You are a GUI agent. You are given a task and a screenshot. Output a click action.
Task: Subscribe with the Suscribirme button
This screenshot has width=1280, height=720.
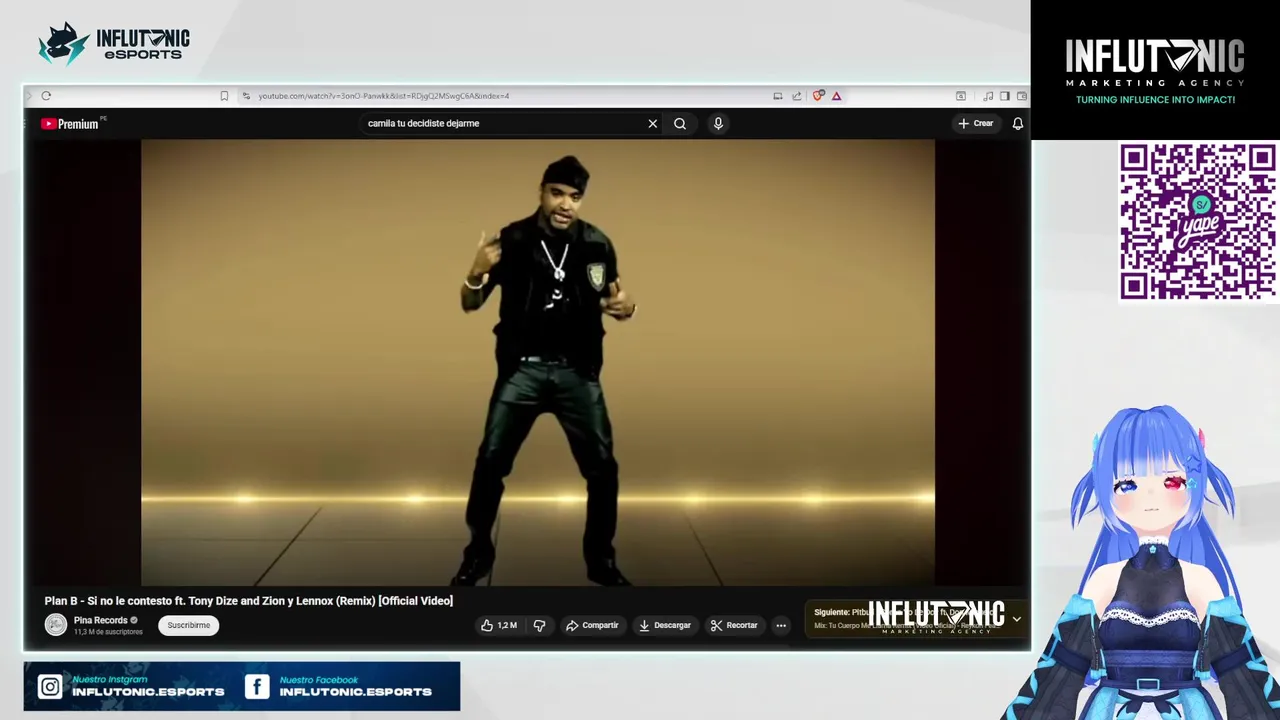click(189, 625)
